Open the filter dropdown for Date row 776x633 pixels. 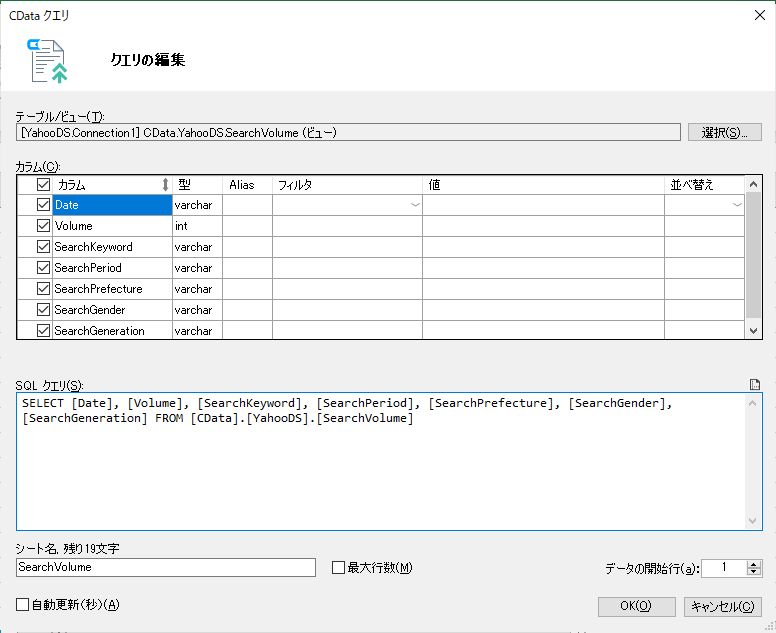click(415, 205)
